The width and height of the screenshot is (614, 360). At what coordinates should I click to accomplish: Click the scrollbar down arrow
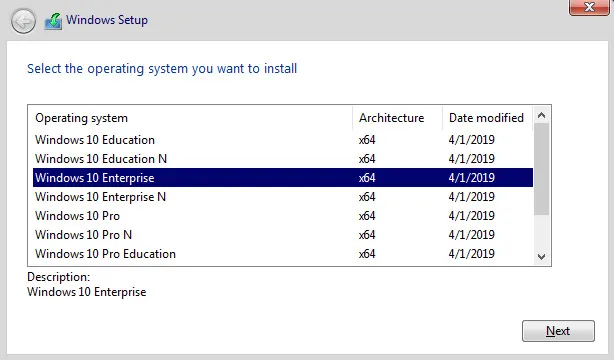point(542,257)
